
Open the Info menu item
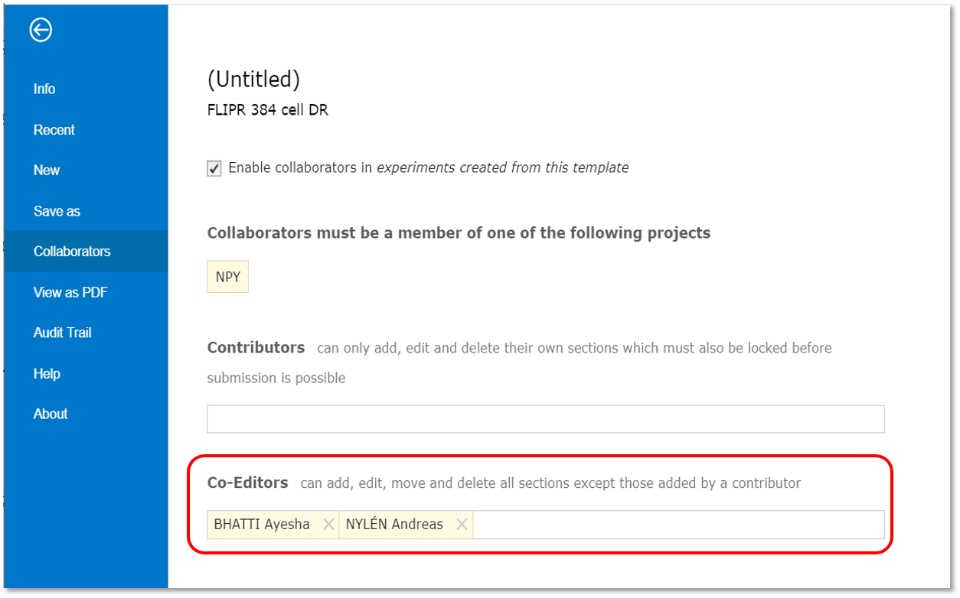point(44,89)
